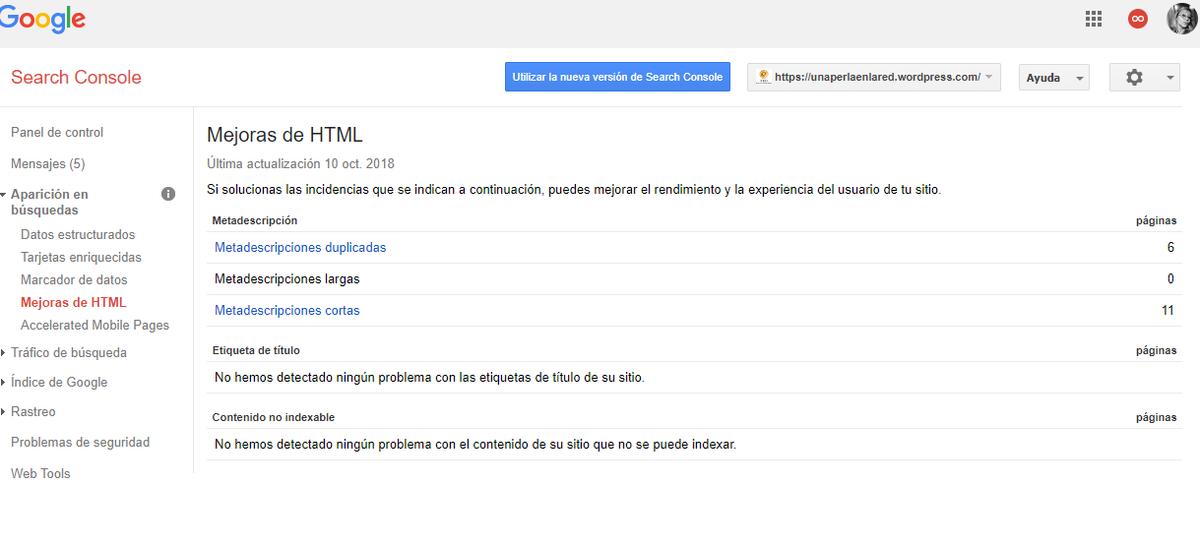The image size is (1200, 546).
Task: Go to Panel de control
Action: coord(57,132)
